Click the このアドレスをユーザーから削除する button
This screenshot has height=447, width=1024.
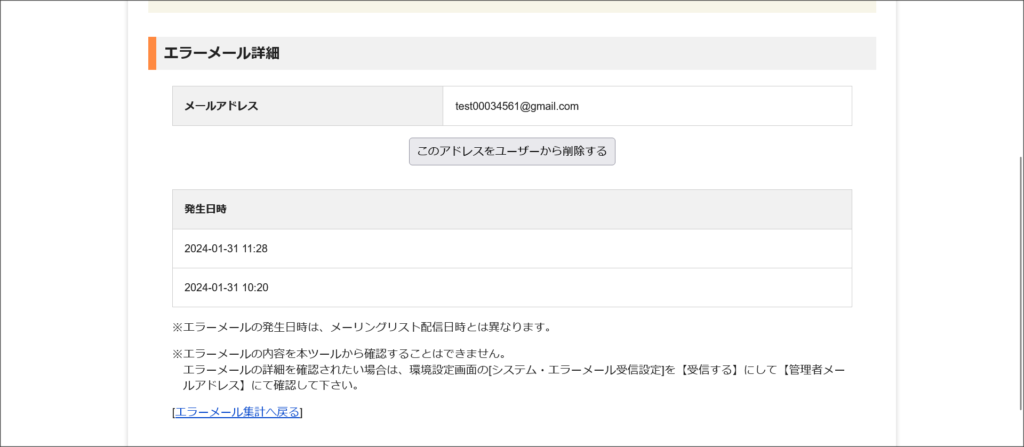pos(512,152)
